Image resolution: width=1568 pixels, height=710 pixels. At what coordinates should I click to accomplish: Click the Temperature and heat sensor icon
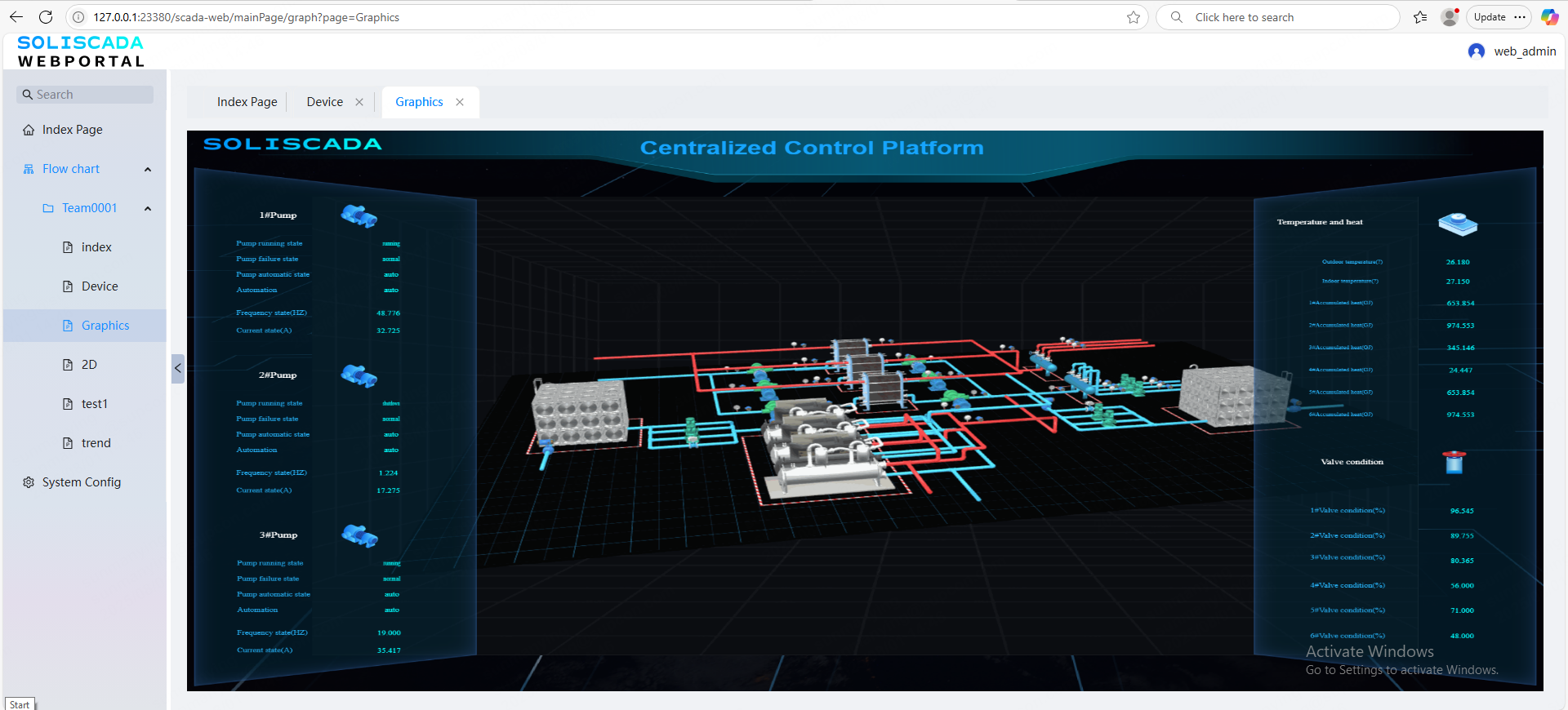pyautogui.click(x=1458, y=224)
